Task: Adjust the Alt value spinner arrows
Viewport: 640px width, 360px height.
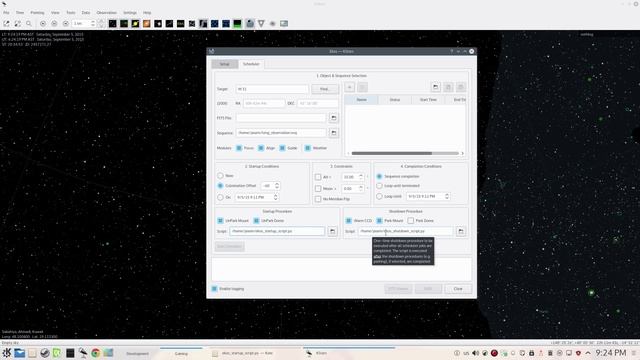Action: pyautogui.click(x=361, y=177)
